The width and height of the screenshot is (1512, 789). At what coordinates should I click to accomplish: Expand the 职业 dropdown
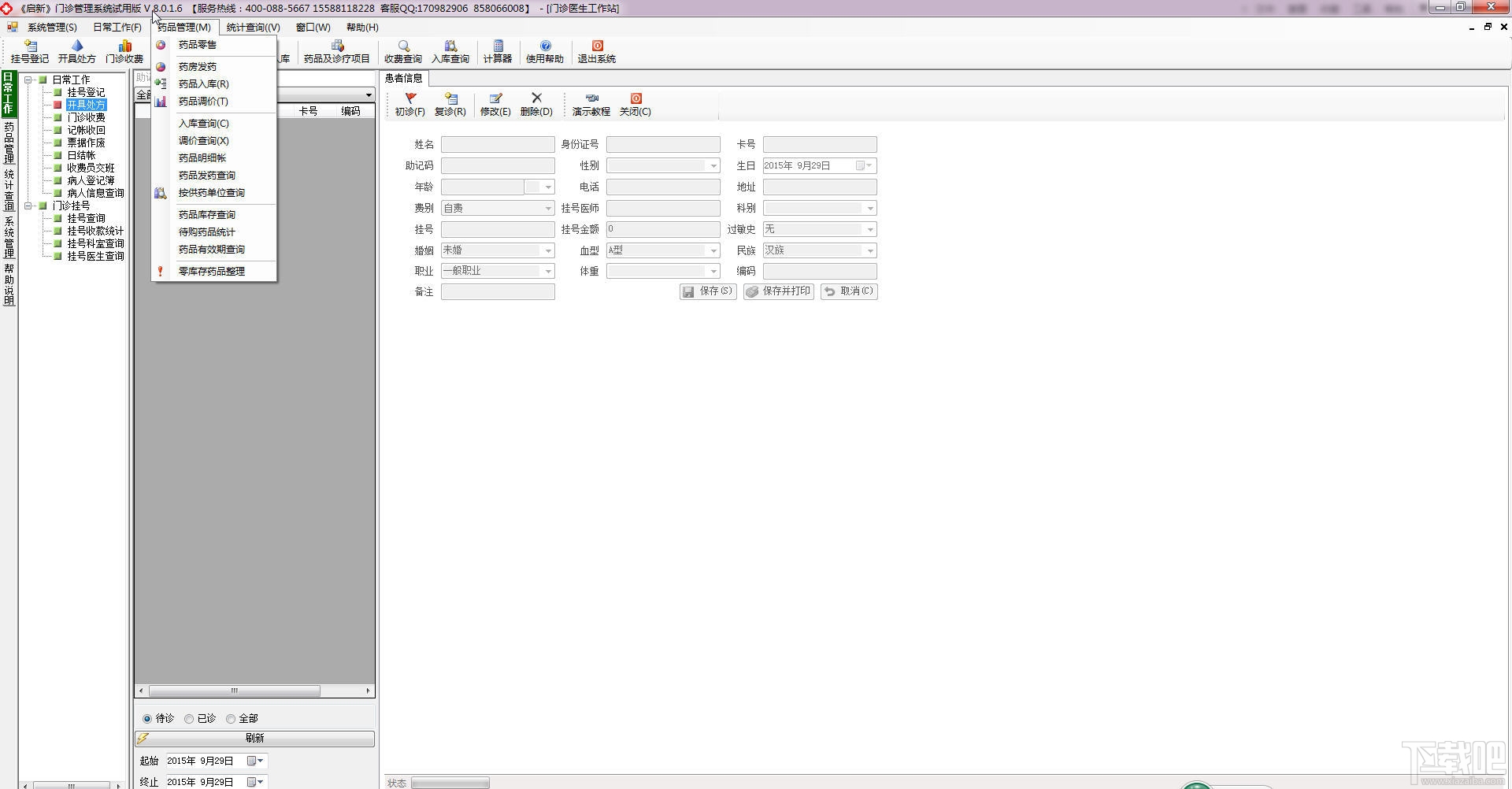pos(548,272)
